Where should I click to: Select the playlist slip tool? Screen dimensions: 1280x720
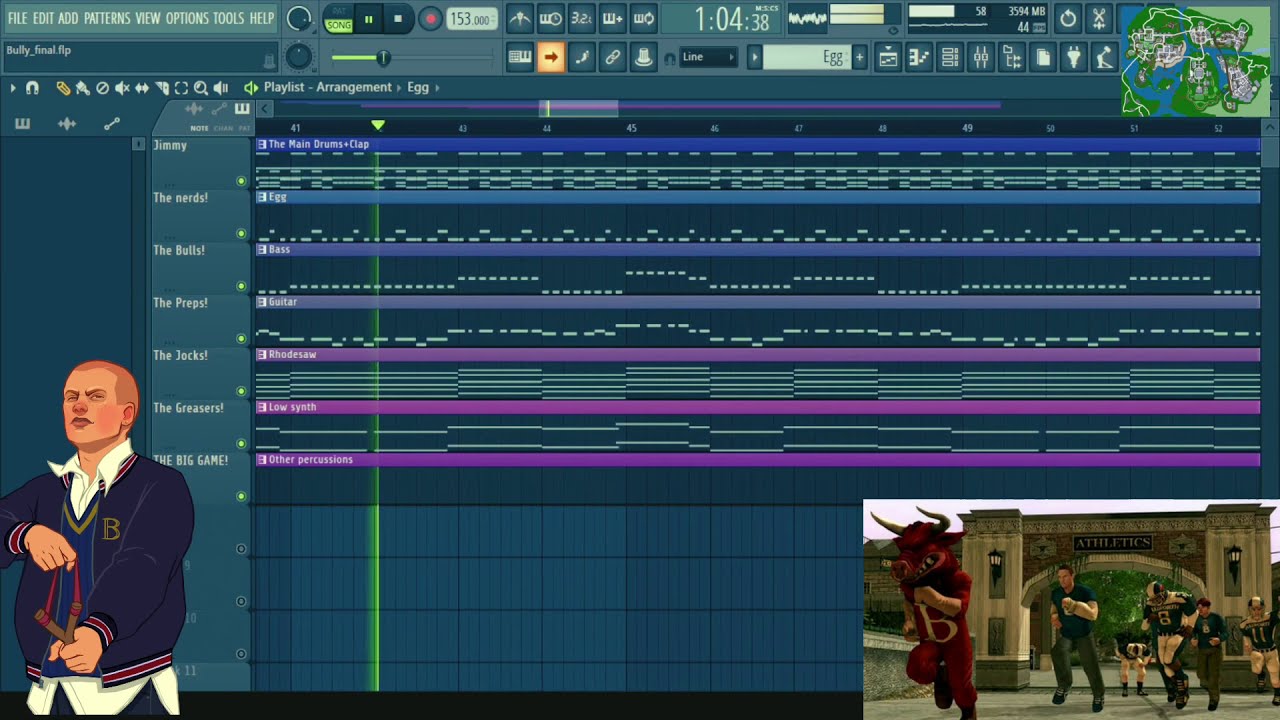pyautogui.click(x=142, y=88)
